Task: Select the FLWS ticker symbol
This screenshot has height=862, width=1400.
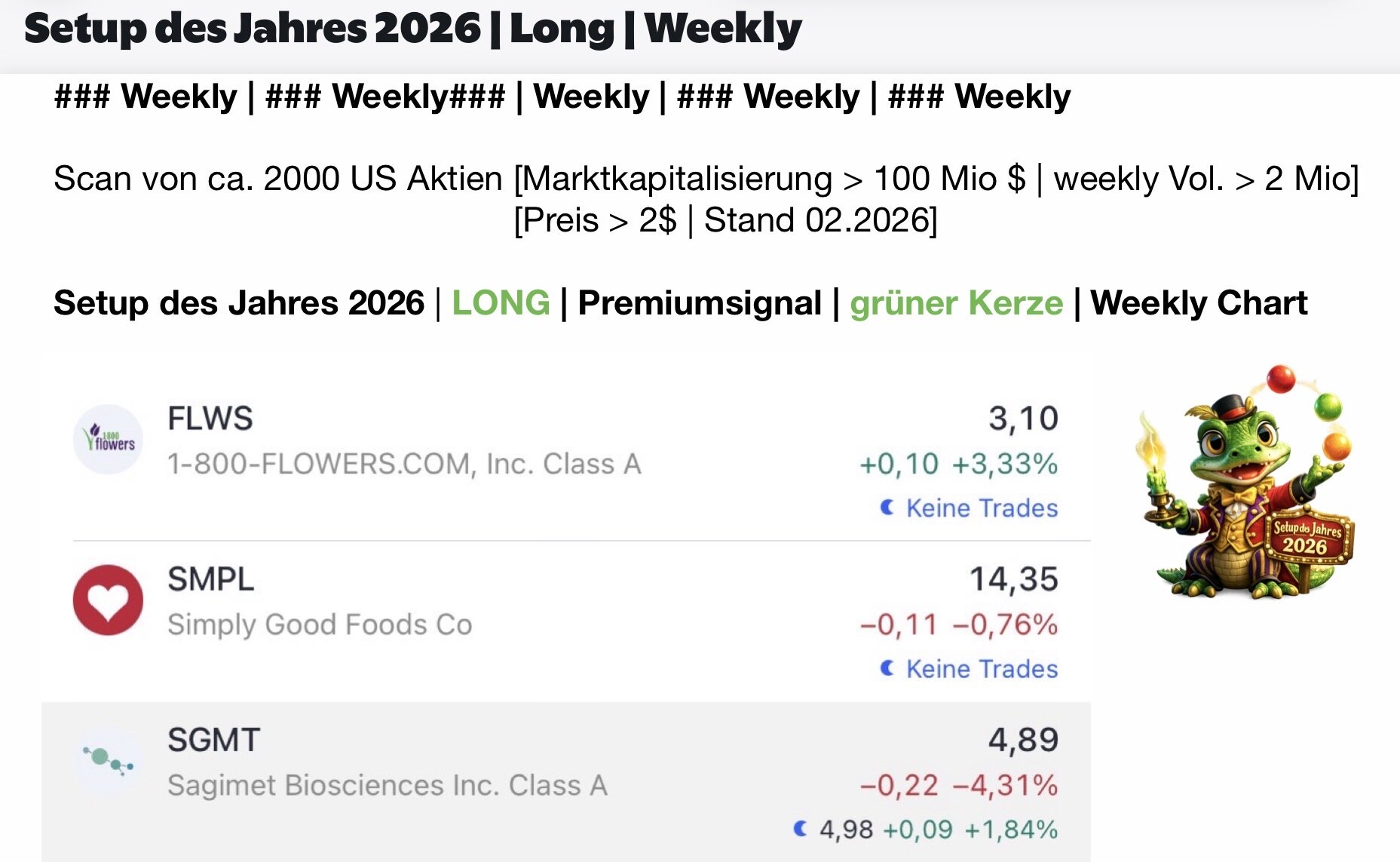Action: click(x=210, y=419)
